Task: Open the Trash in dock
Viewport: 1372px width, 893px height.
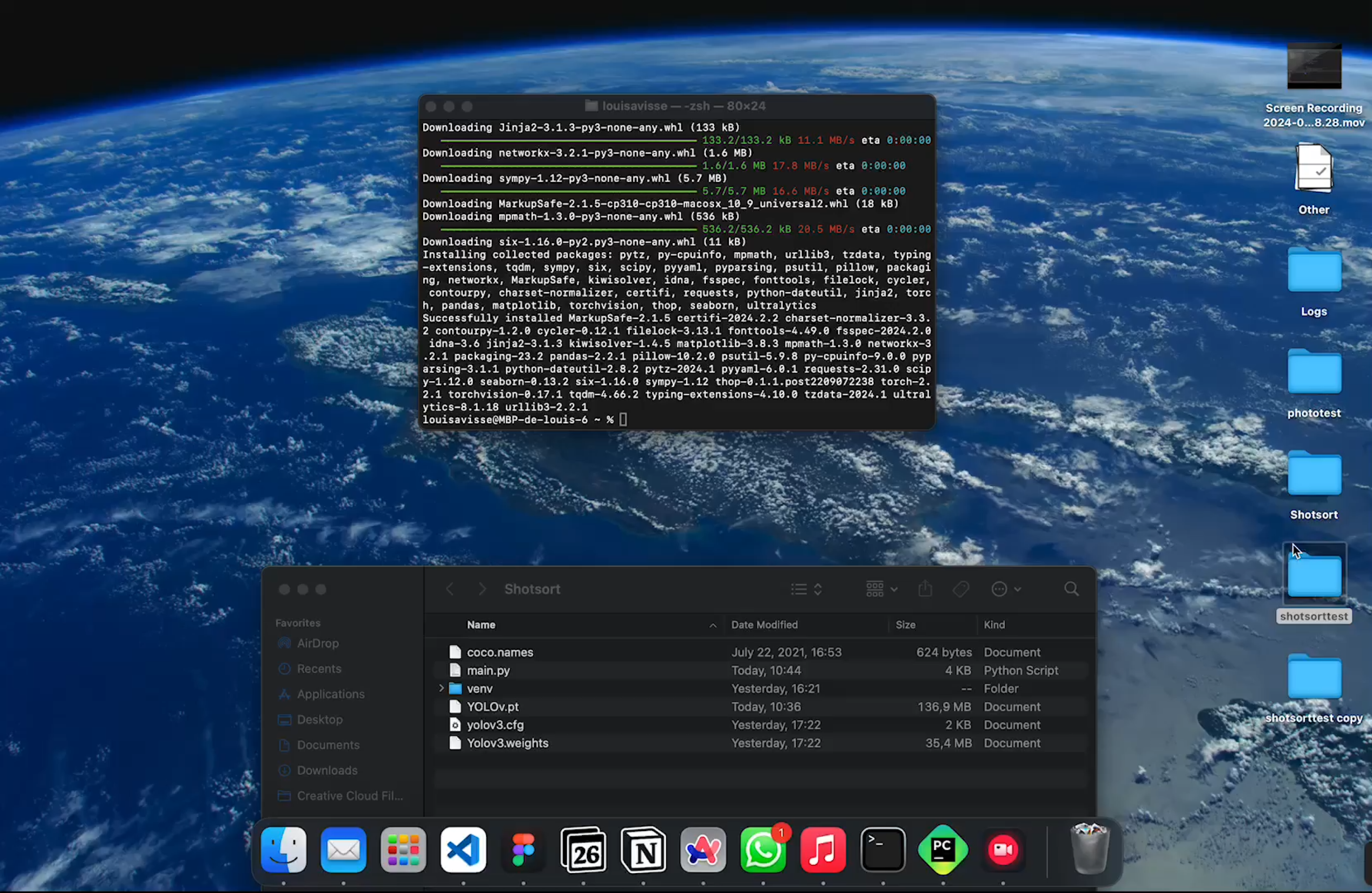Action: (x=1089, y=850)
